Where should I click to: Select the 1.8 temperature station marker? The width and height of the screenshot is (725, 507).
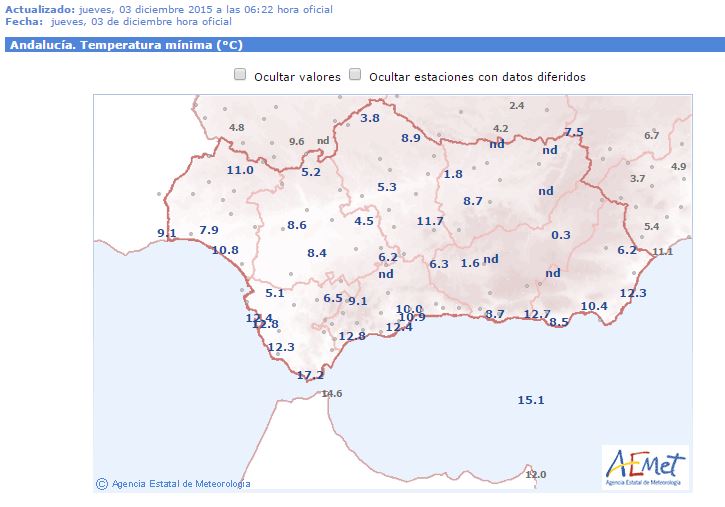point(453,174)
